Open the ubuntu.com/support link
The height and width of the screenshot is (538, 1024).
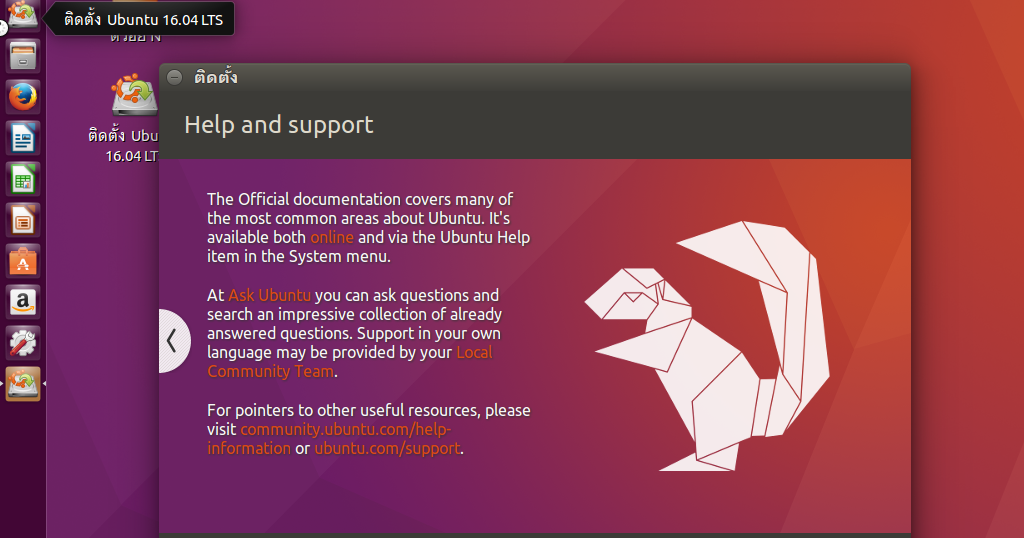click(x=387, y=449)
